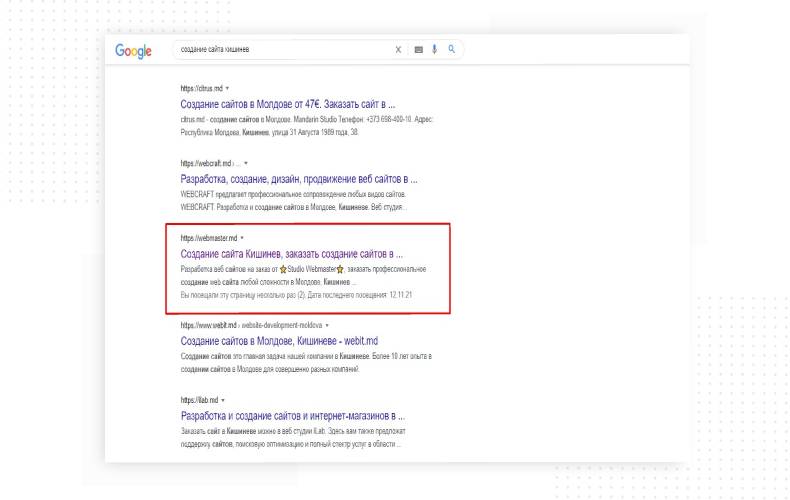Clear the search query with X icon
Image resolution: width=790 pixels, height=500 pixels.
398,49
